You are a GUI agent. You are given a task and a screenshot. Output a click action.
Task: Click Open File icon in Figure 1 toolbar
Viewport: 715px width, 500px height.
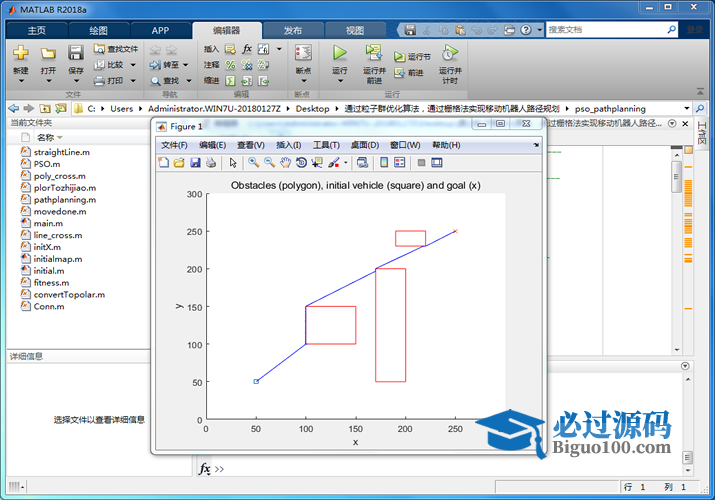(x=179, y=162)
